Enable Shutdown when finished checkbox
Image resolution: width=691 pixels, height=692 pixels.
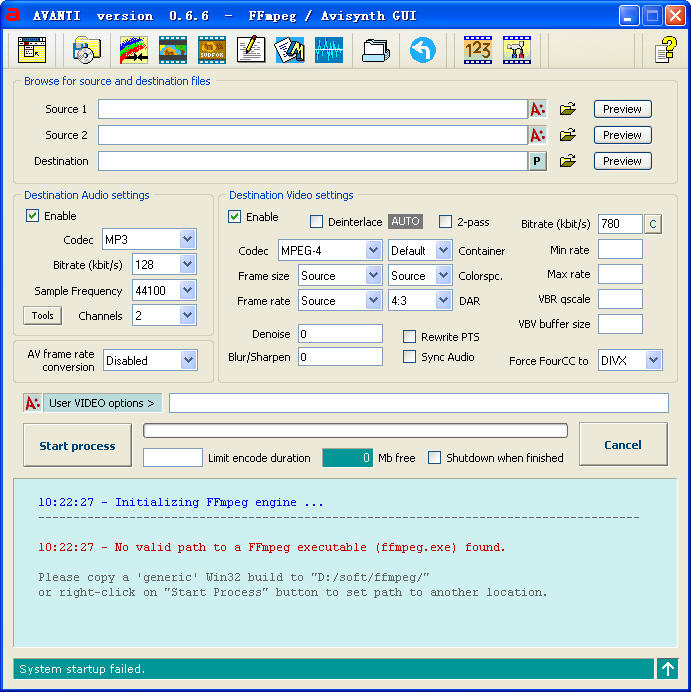tap(434, 458)
